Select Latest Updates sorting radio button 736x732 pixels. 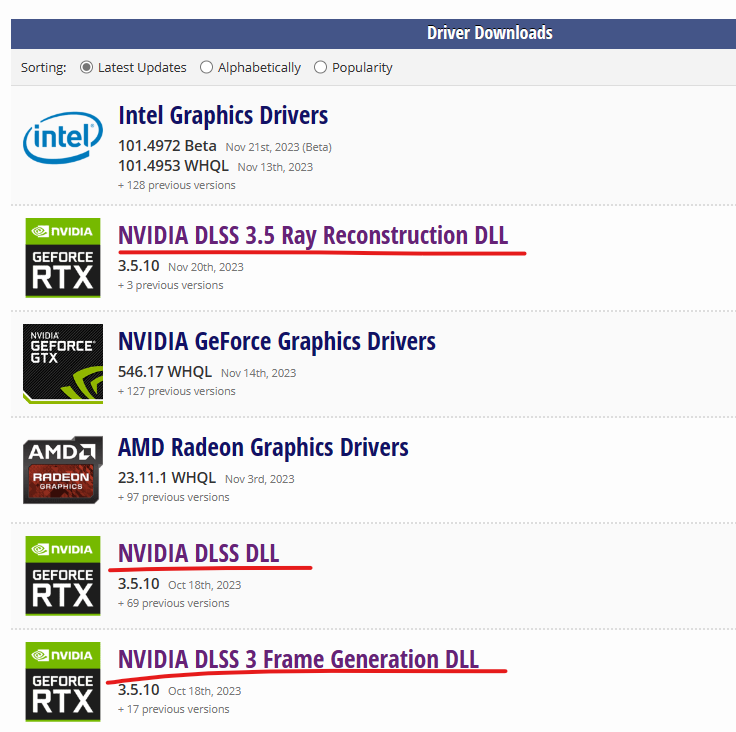86,67
